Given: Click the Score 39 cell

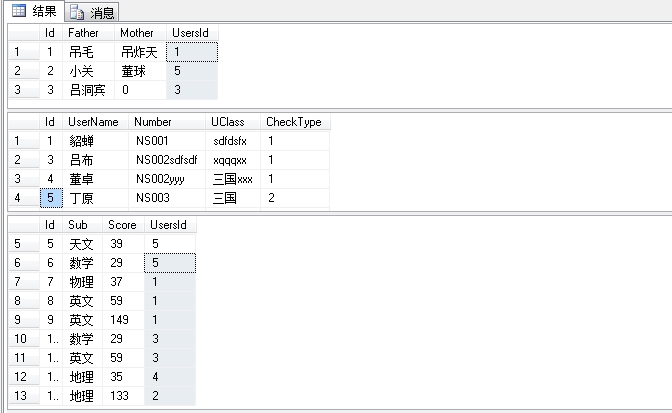Looking at the screenshot, I should tap(123, 244).
